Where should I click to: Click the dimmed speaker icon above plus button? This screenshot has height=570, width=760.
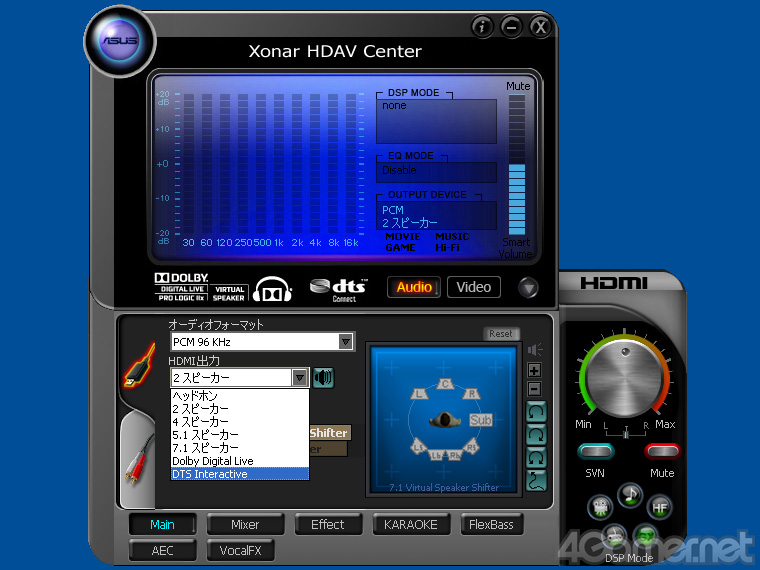pos(535,349)
